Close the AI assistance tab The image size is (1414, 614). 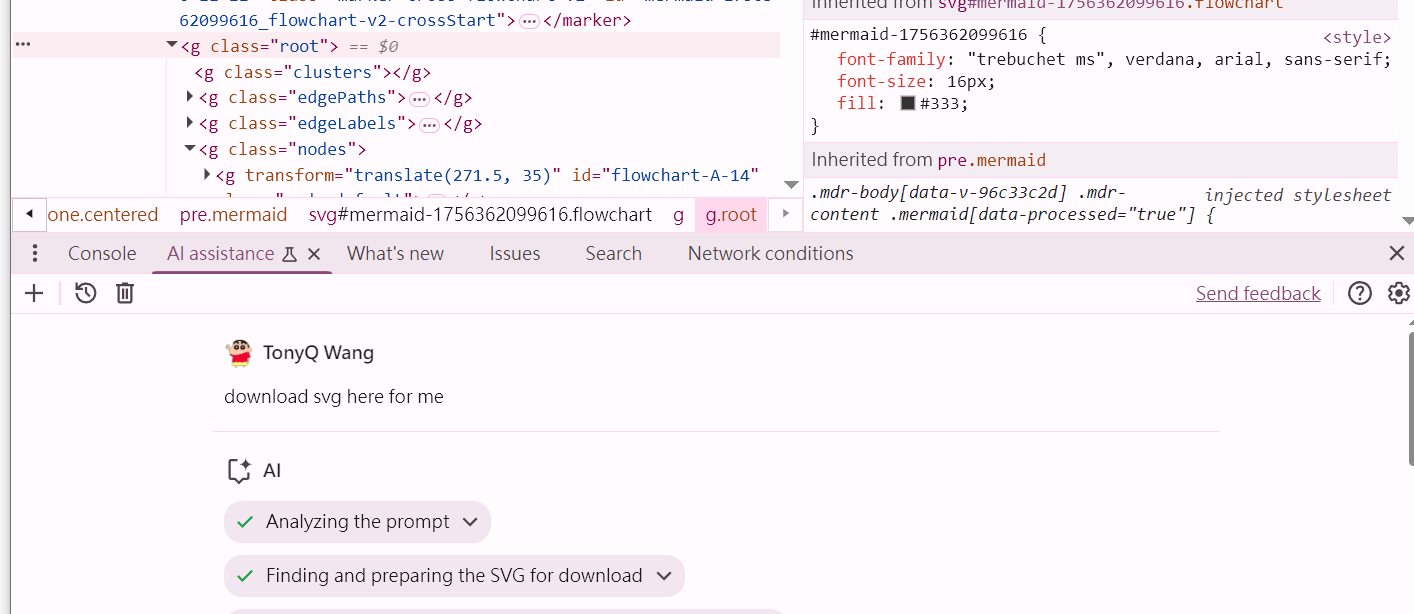[314, 254]
